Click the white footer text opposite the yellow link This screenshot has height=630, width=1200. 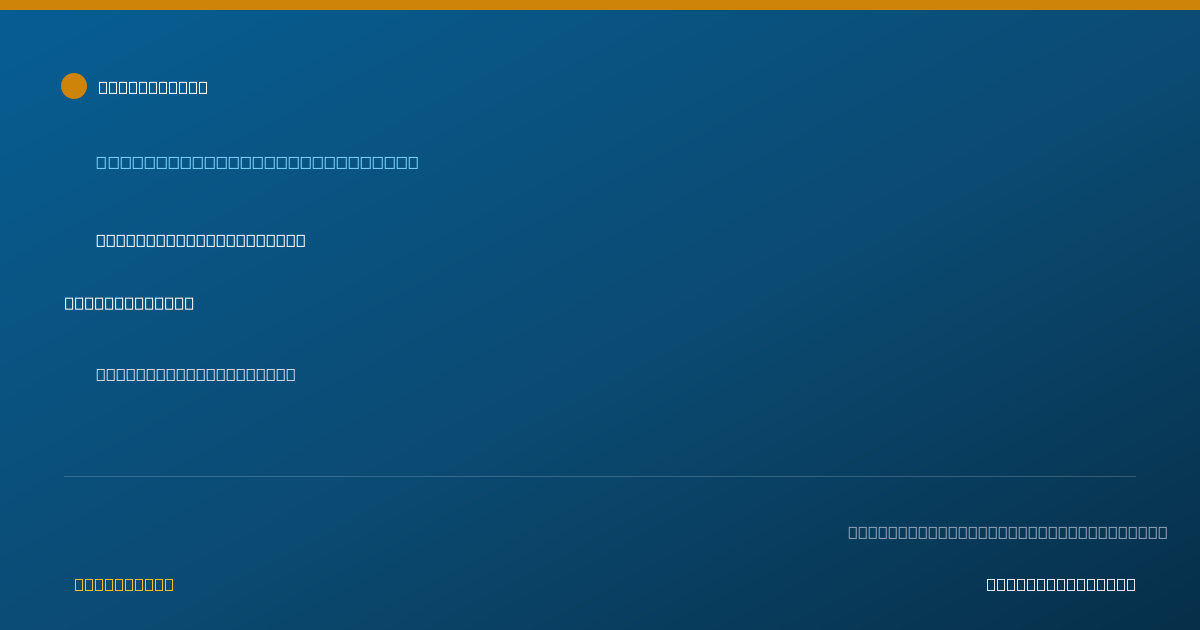(x=1061, y=584)
